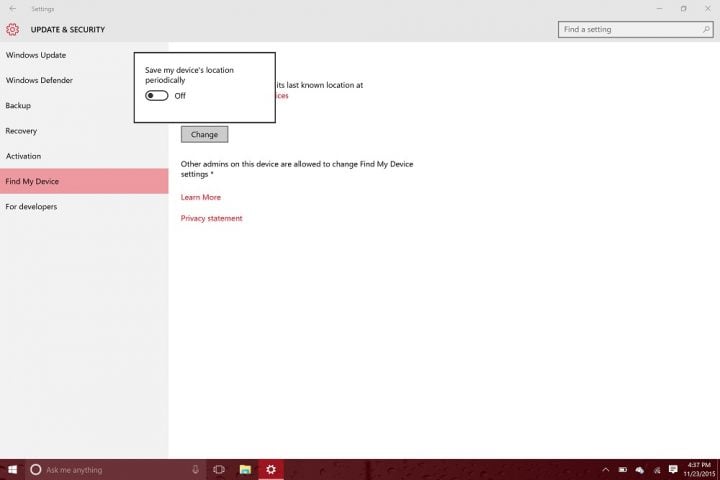Click the battery icon in system tray
Viewport: 720px width, 480px height.
click(623, 470)
